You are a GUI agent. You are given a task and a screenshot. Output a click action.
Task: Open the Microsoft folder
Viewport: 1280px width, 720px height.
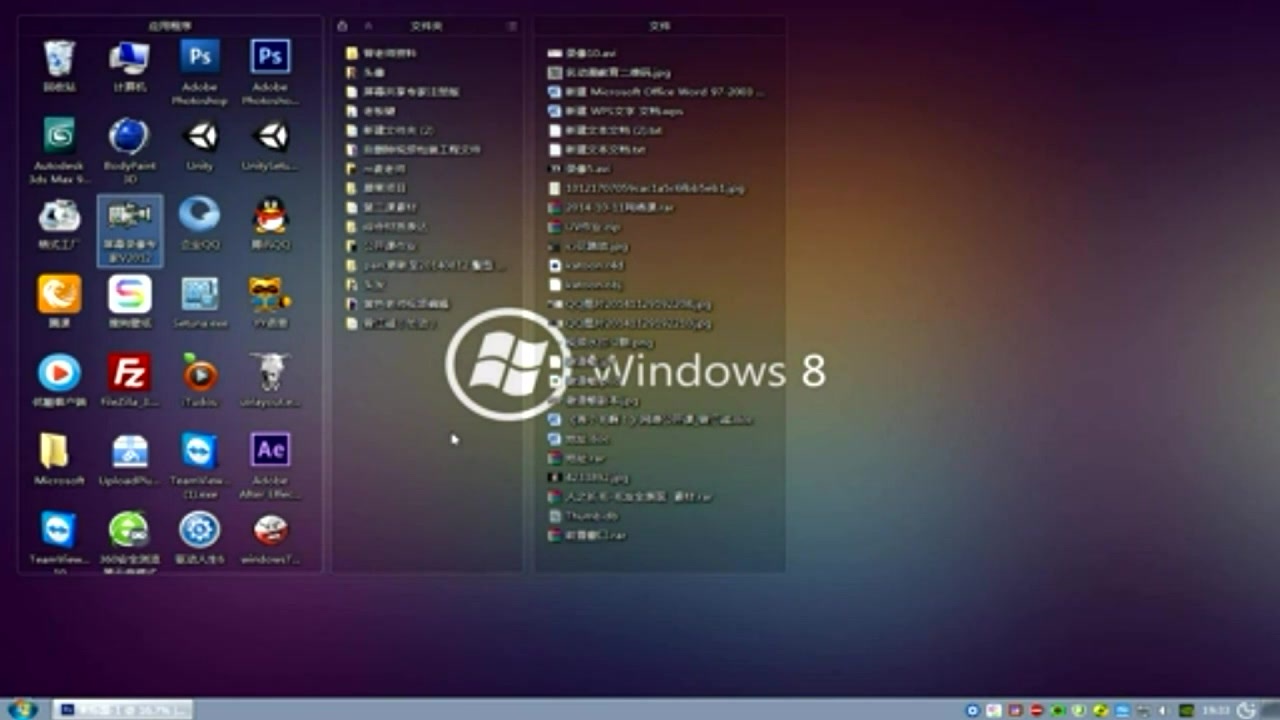[59, 459]
